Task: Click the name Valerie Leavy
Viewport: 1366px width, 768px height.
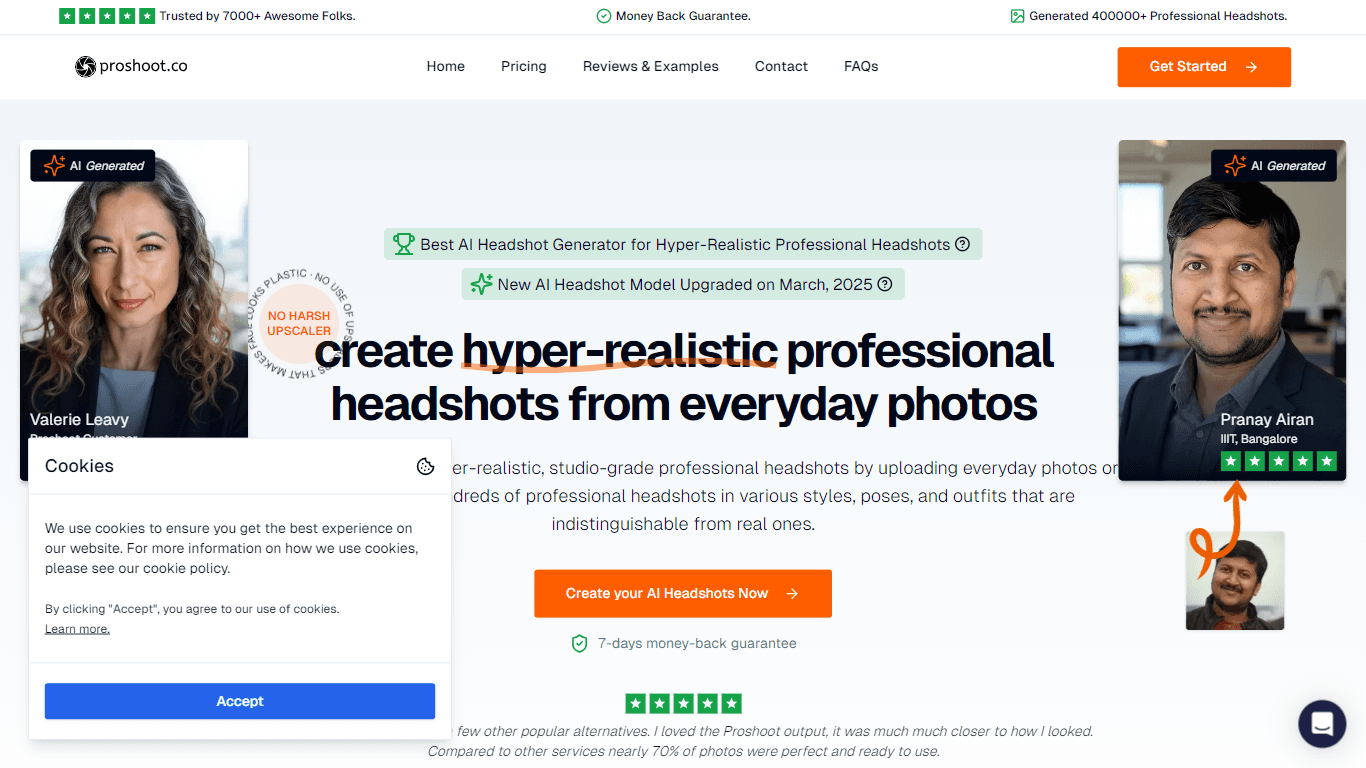Action: tap(79, 420)
